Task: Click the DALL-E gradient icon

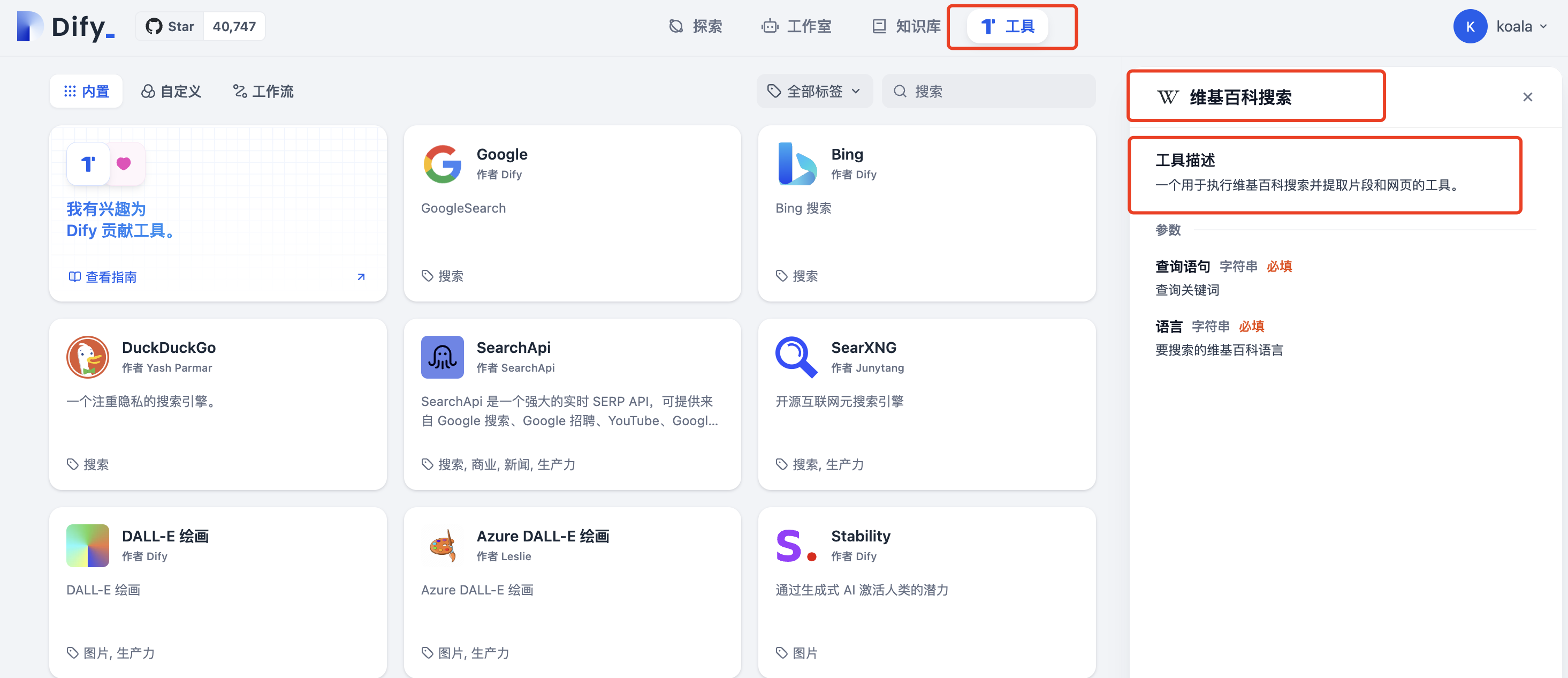Action: point(88,545)
